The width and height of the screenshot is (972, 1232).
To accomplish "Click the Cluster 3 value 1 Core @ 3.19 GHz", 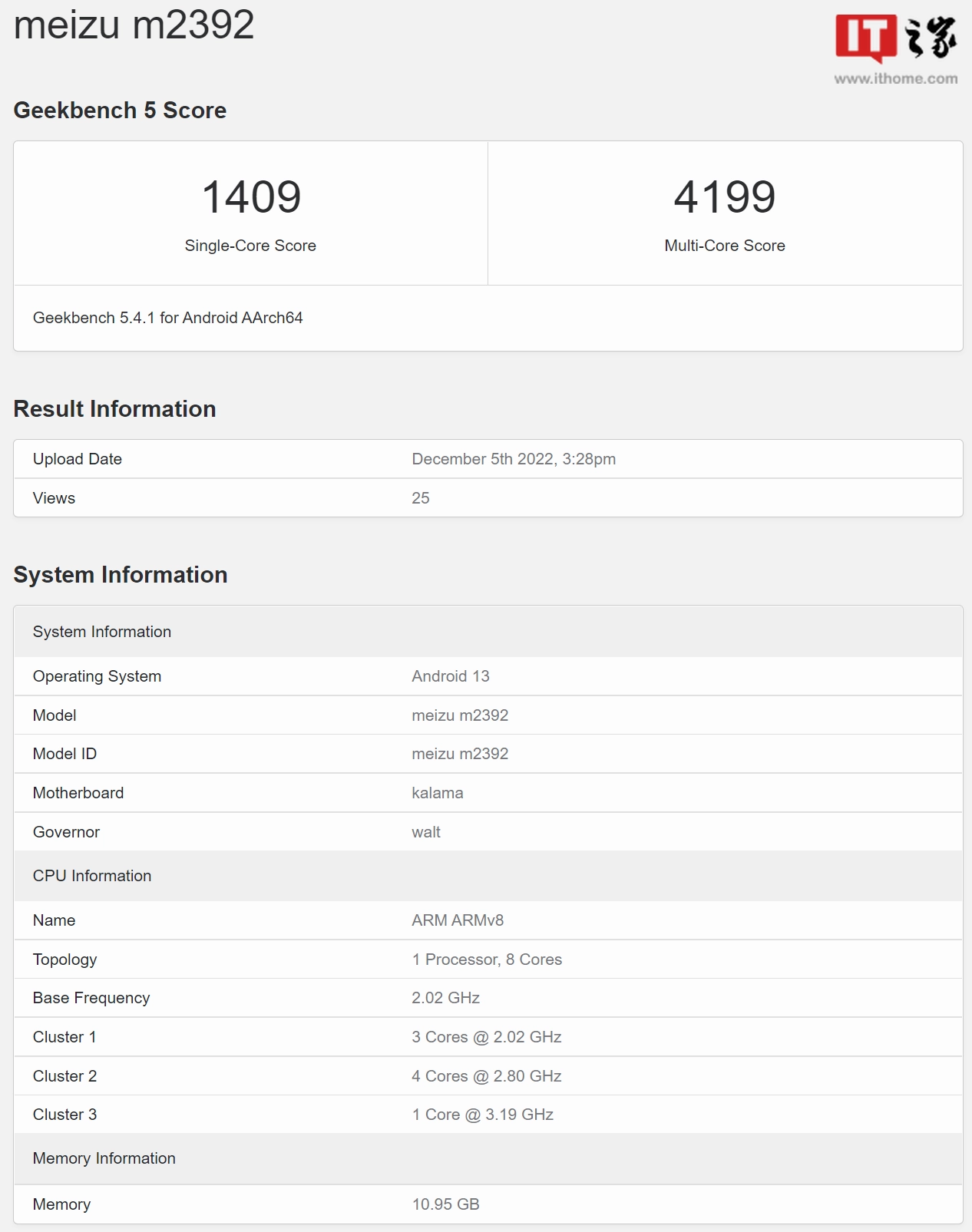I will coord(483,1115).
